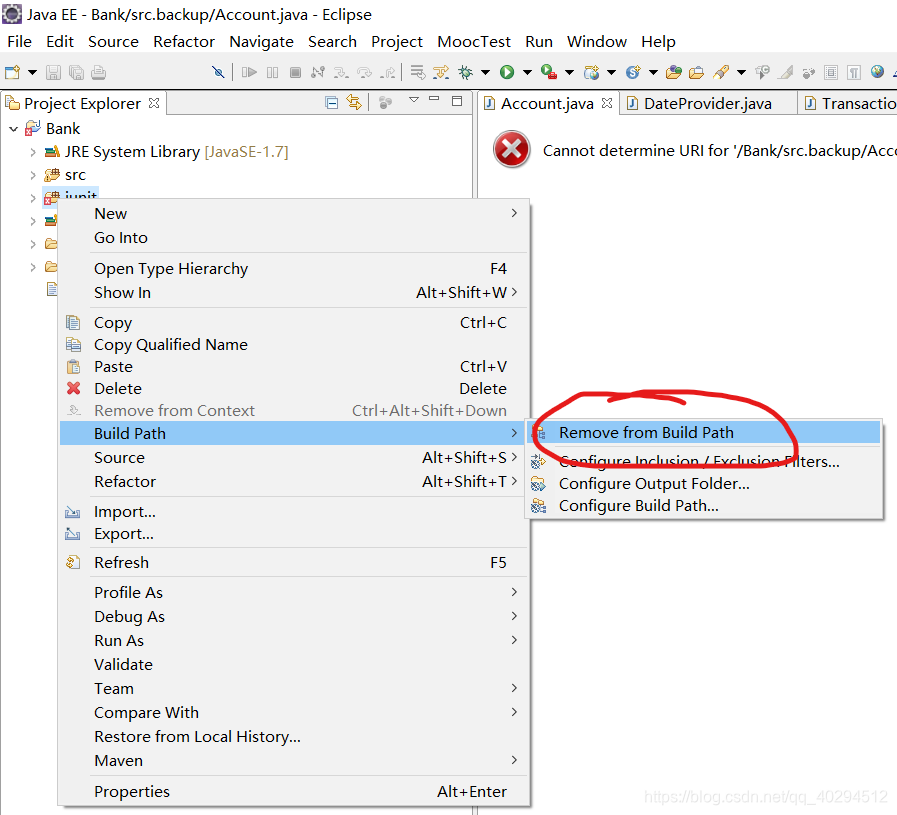Choose Properties from context menu
The height and width of the screenshot is (815, 897).
pyautogui.click(x=295, y=792)
